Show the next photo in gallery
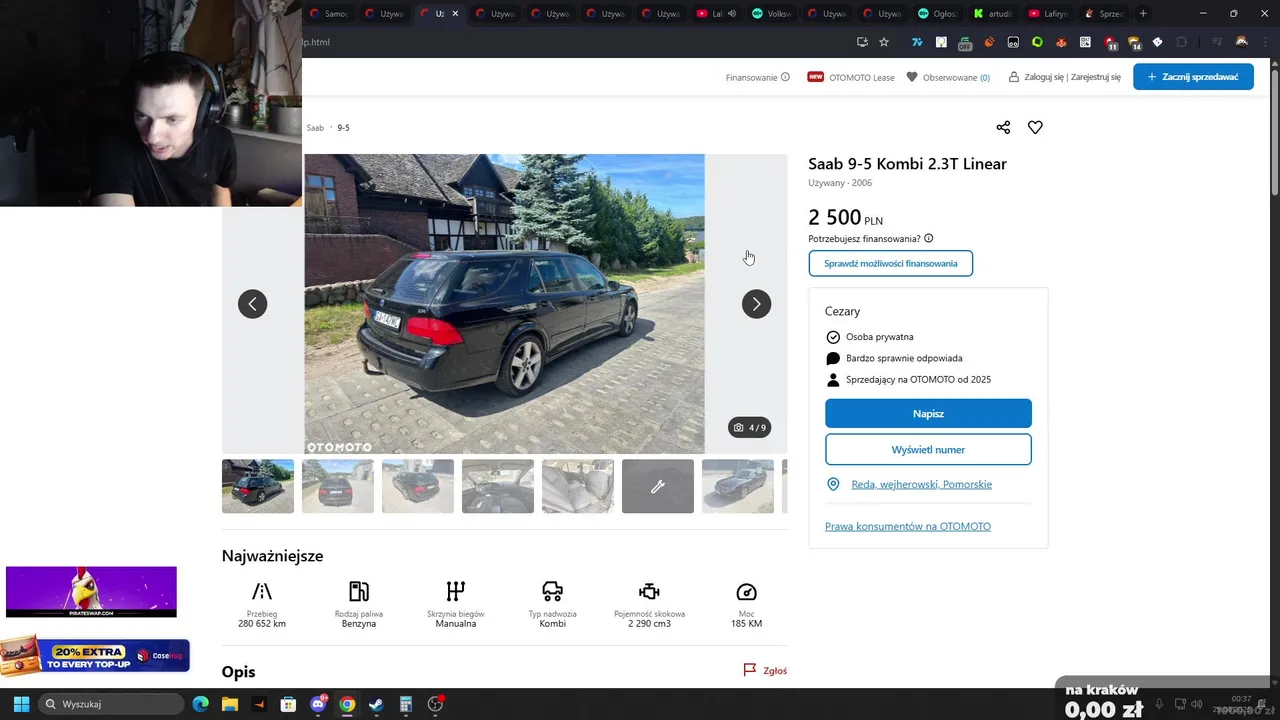Screen dimensions: 1280x720 (x=756, y=304)
